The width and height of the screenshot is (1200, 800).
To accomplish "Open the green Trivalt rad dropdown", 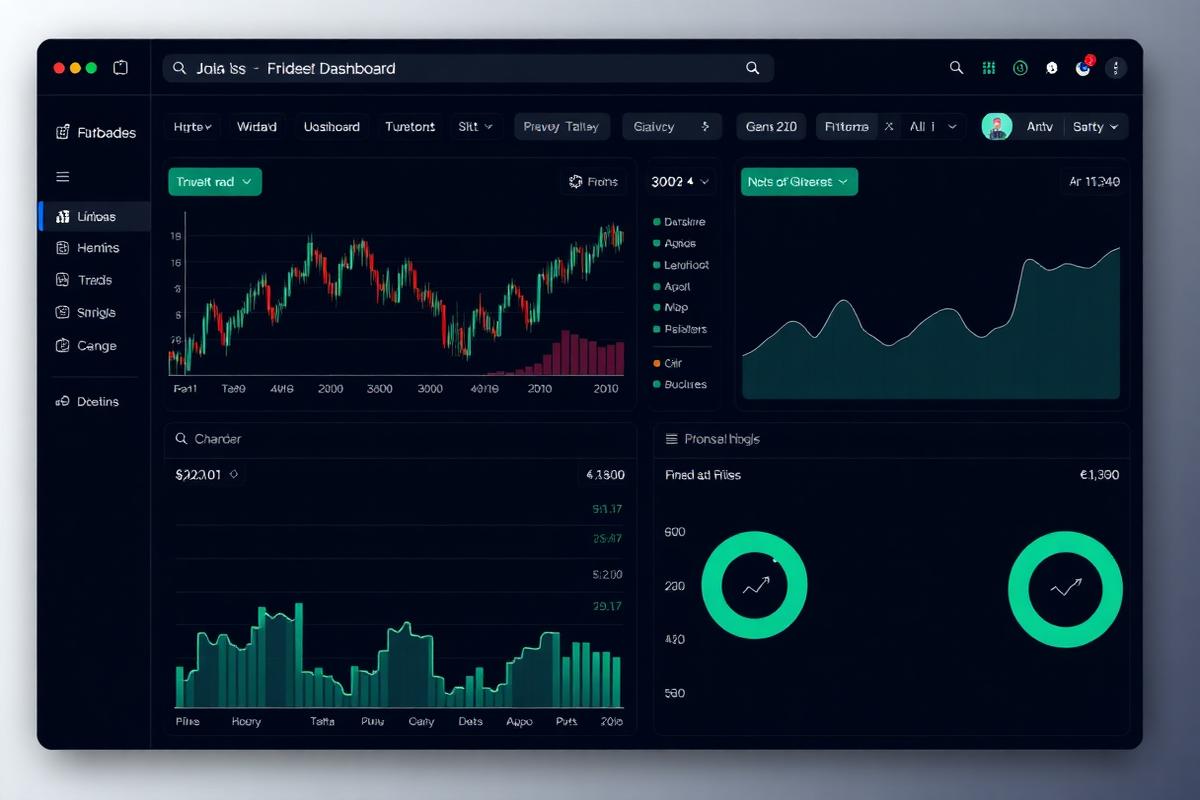I will point(215,182).
